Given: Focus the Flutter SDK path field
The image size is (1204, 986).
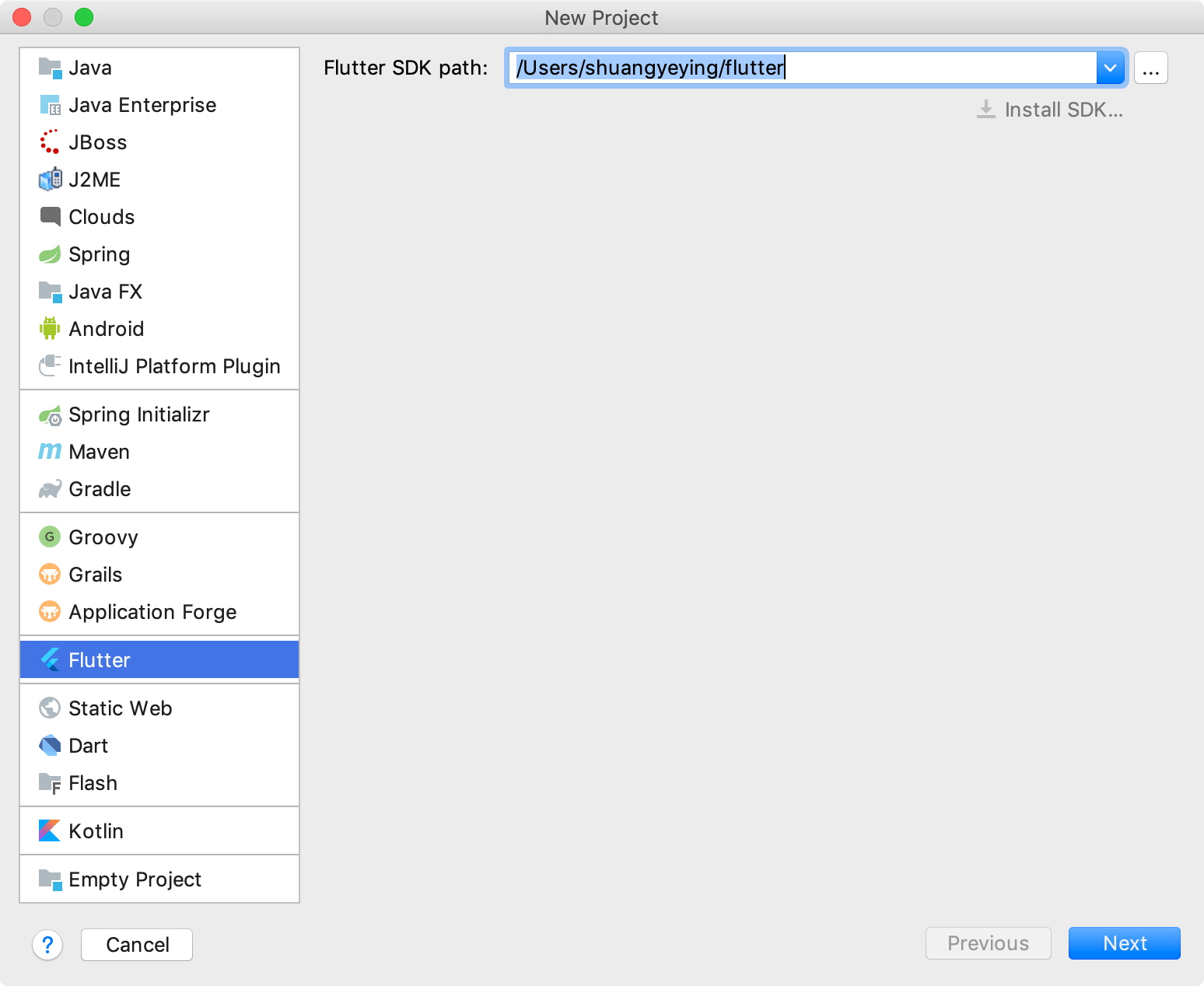Looking at the screenshot, I should (x=803, y=68).
